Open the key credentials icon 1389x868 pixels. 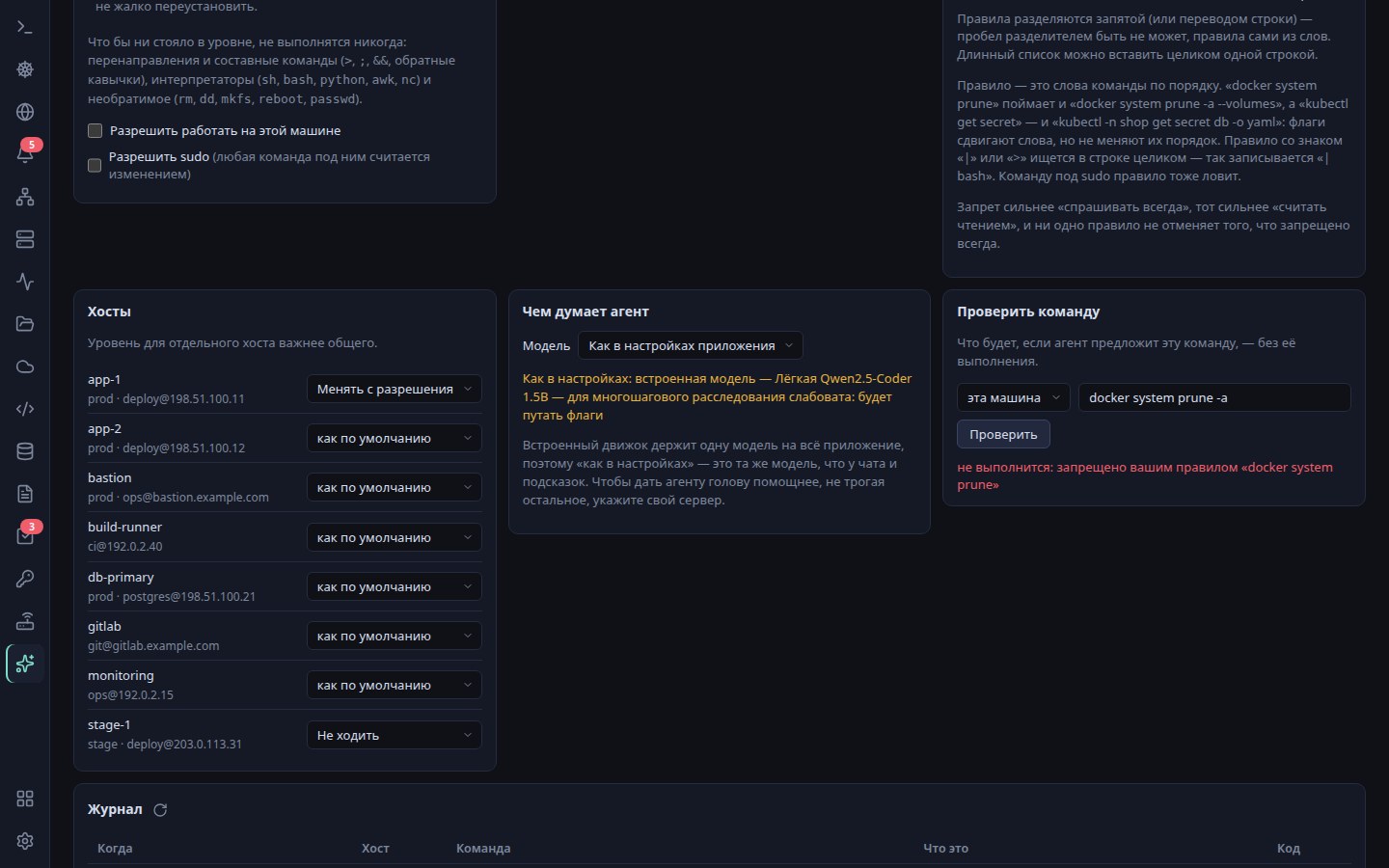pyautogui.click(x=25, y=579)
